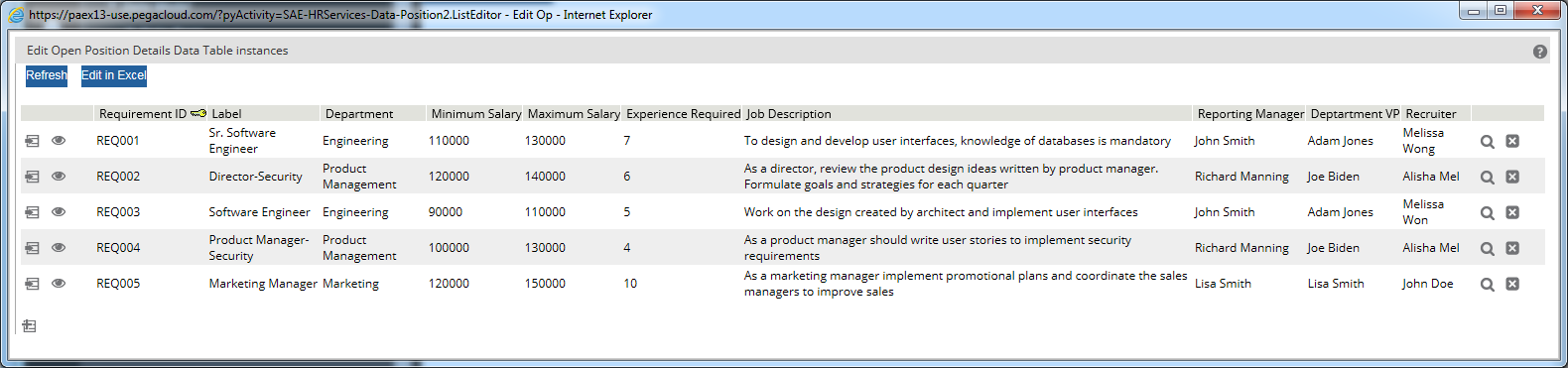Click the Refresh button
Screen dimensions: 1568x368
[47, 75]
